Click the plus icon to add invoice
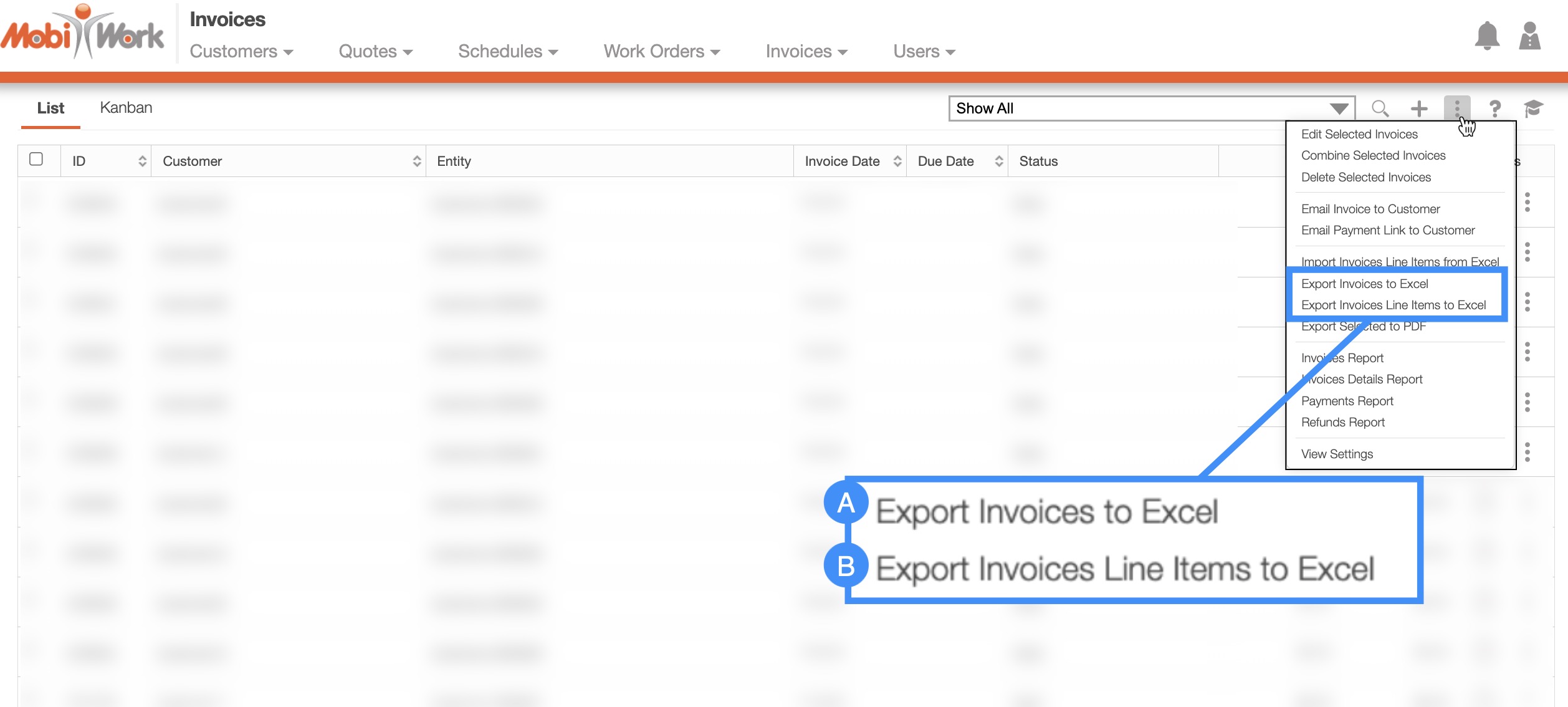The height and width of the screenshot is (707, 1568). (1419, 108)
